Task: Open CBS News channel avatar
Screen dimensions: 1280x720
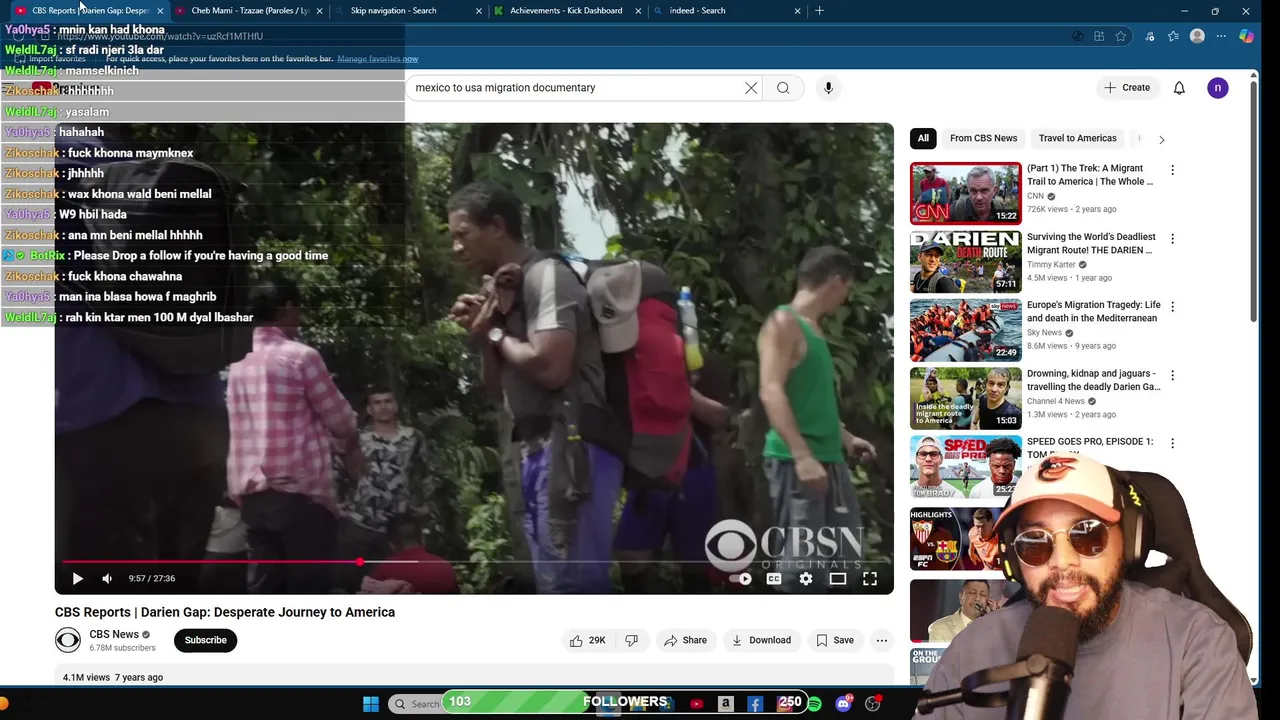Action: (68, 640)
